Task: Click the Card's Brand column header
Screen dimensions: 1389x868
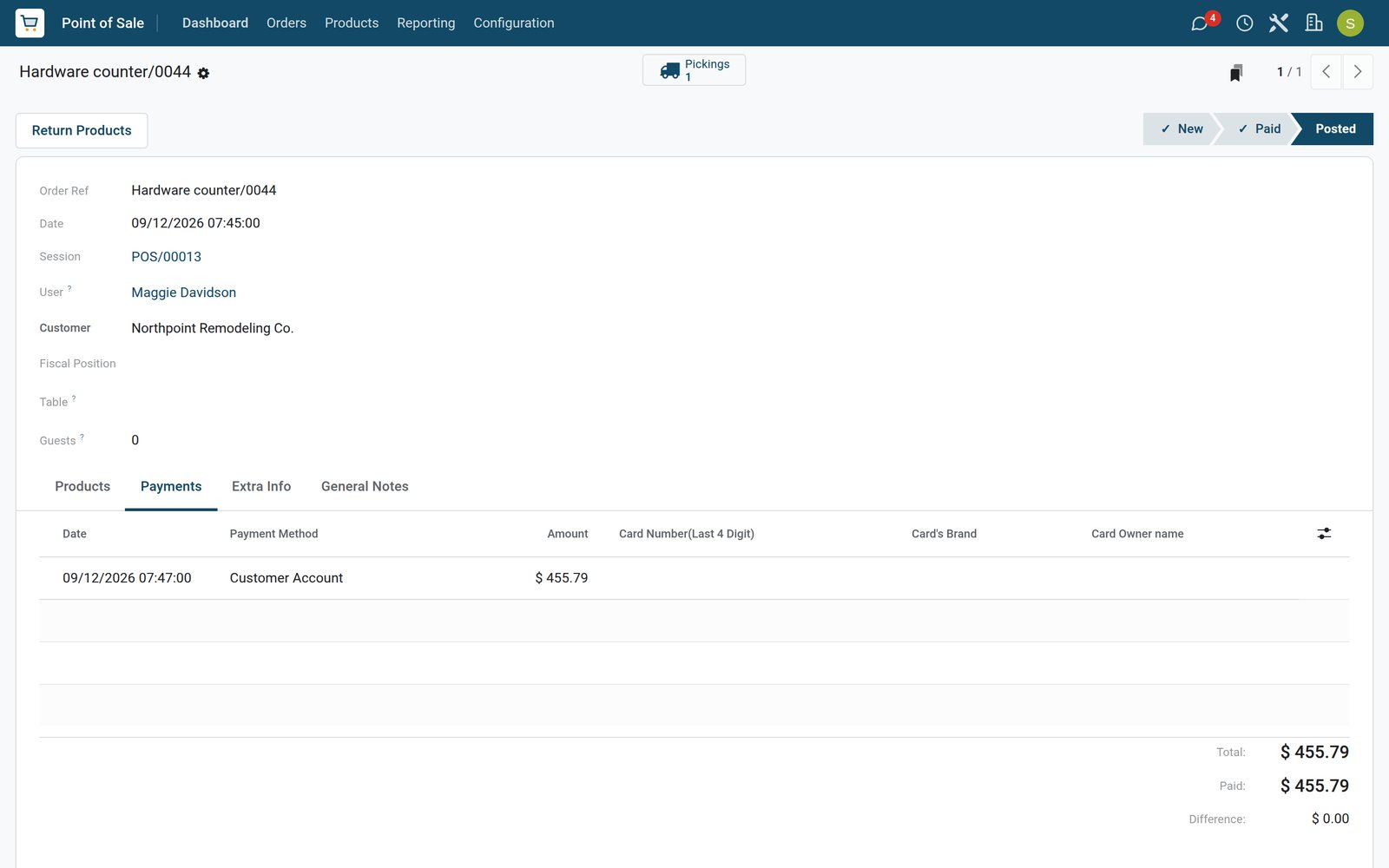Action: click(944, 534)
